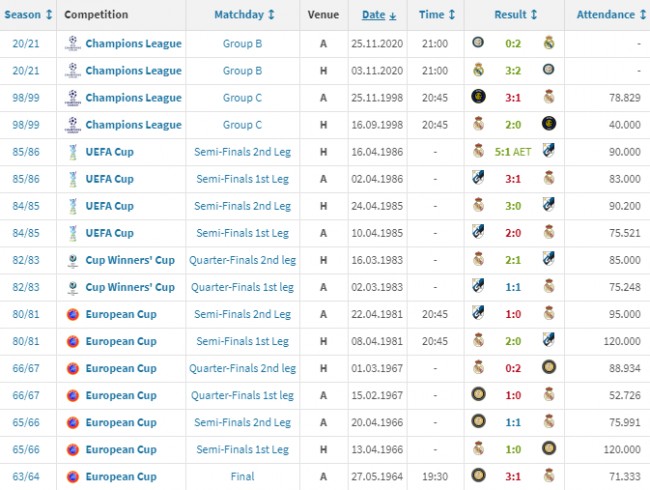This screenshot has height=490, width=650.
Task: Sort by Result column arrows
Action: [x=534, y=15]
